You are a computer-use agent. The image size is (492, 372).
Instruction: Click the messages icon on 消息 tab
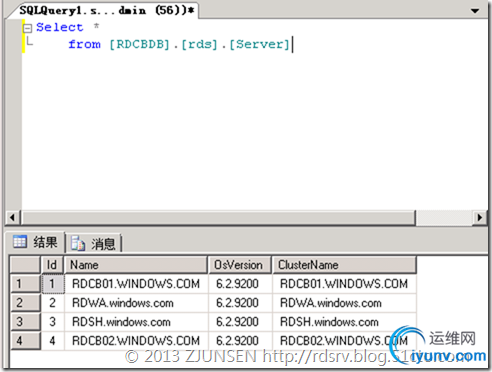pyautogui.click(x=78, y=243)
